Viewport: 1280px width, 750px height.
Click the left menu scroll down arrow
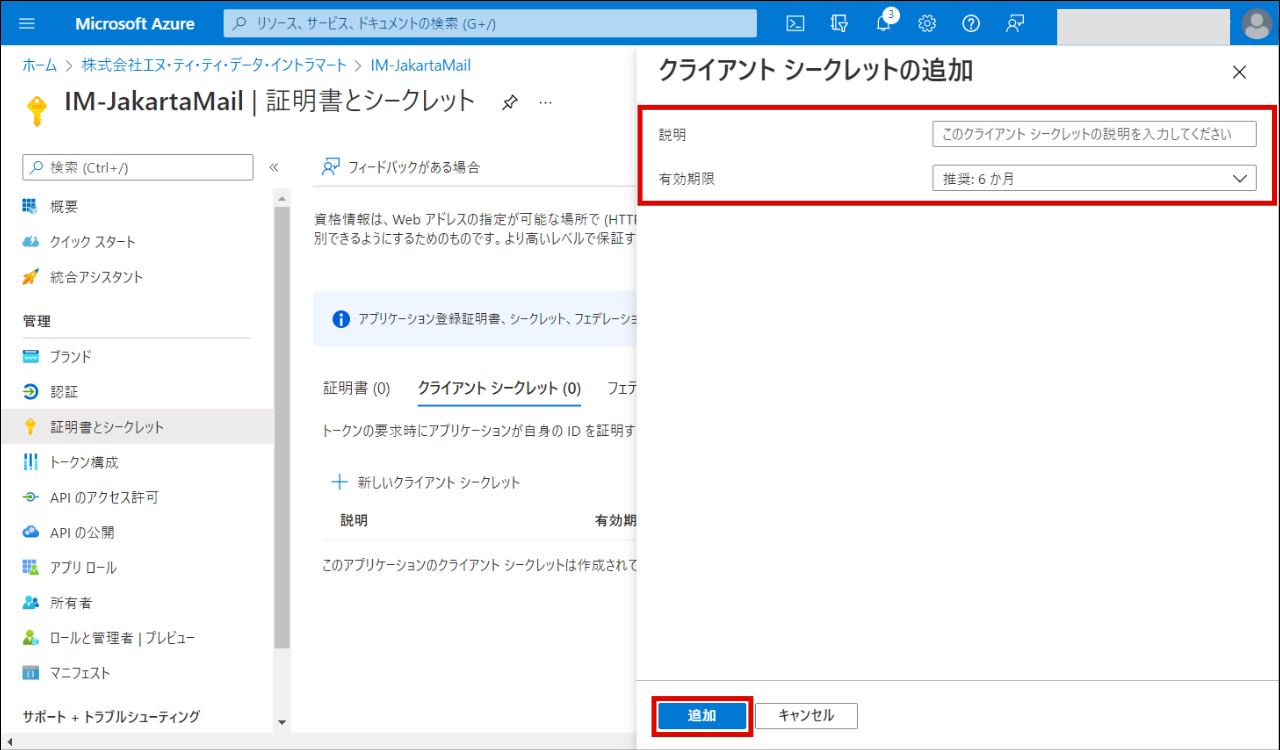point(282,722)
